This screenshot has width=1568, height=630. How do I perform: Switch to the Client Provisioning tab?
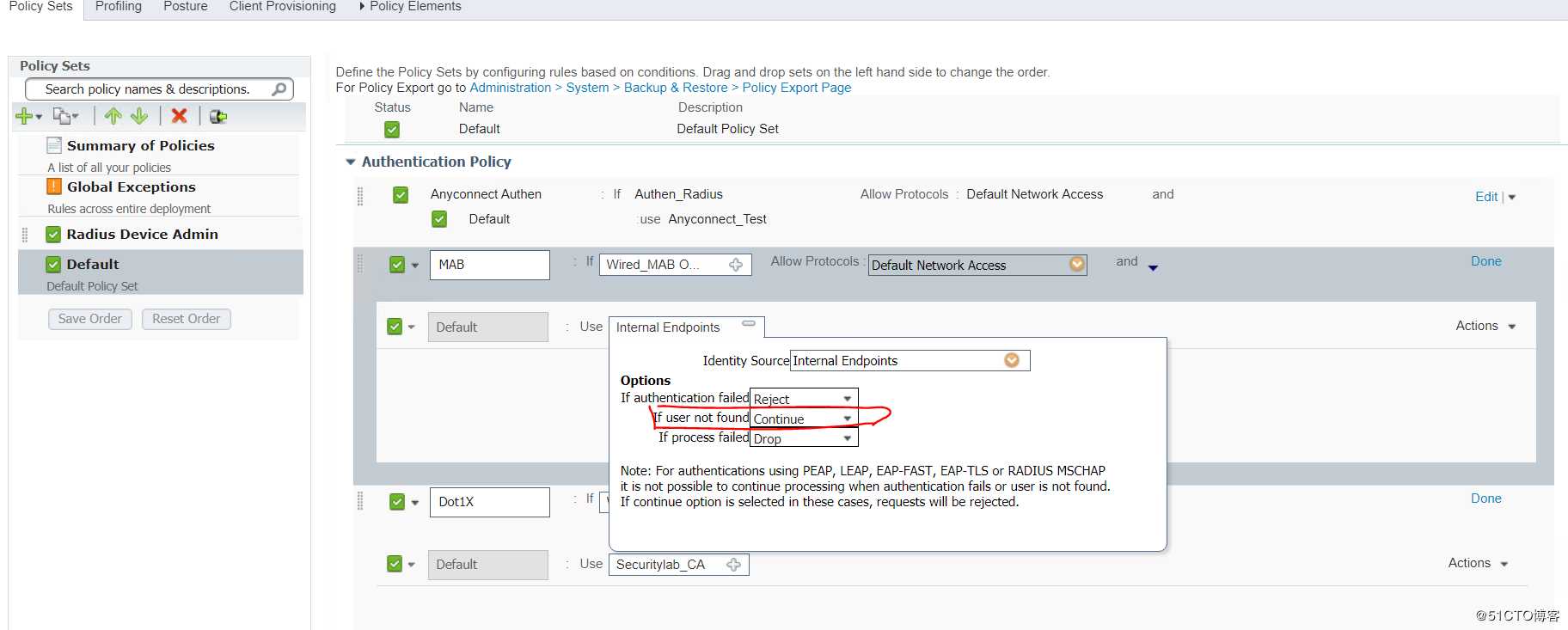tap(283, 7)
